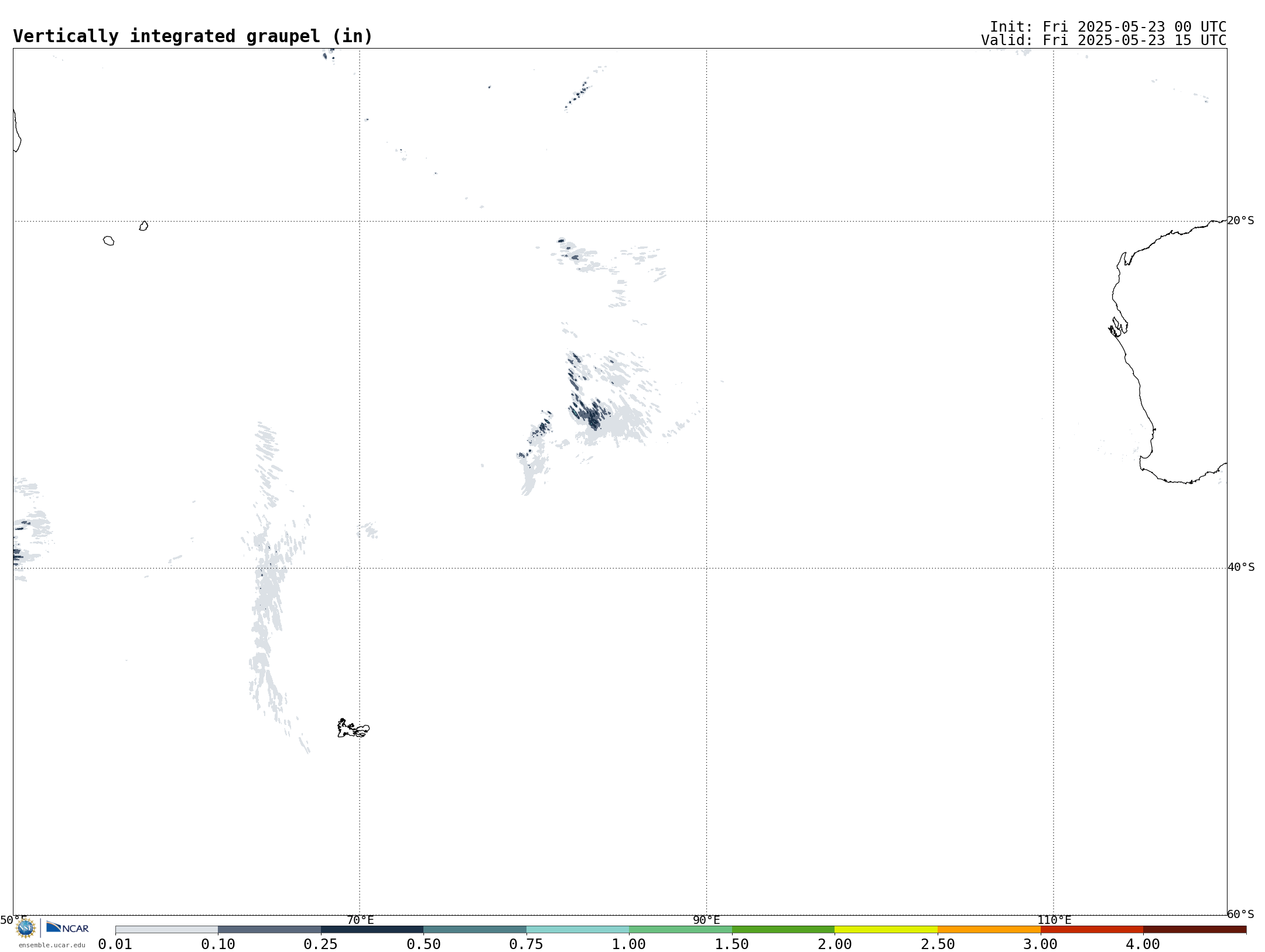Click the 2.00 colorbar tick value

coord(835,944)
